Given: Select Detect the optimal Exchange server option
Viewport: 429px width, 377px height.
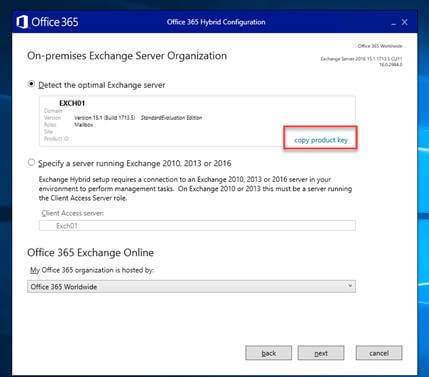Looking at the screenshot, I should point(31,84).
